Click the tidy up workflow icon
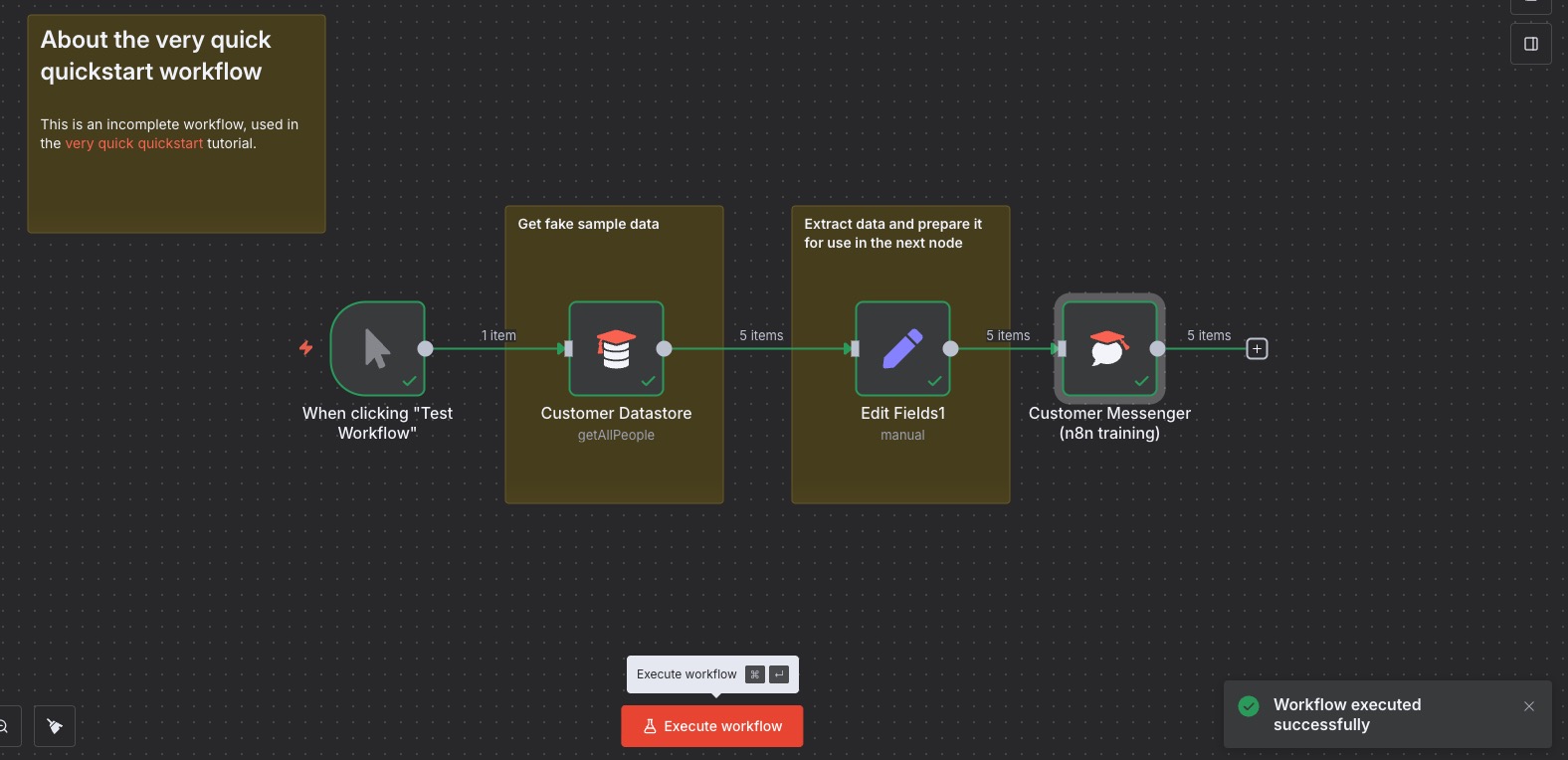This screenshot has height=760, width=1568. click(x=55, y=726)
